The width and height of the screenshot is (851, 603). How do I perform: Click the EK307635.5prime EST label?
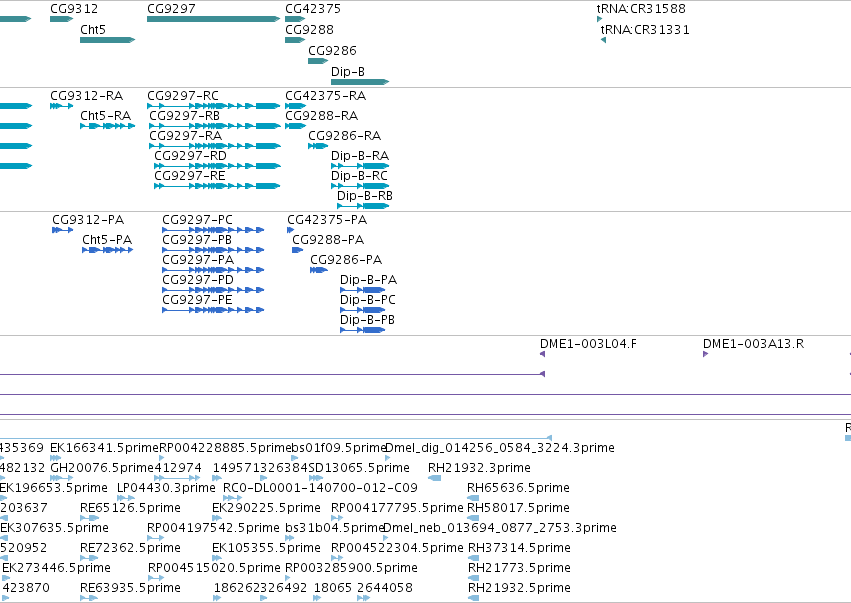[54, 528]
